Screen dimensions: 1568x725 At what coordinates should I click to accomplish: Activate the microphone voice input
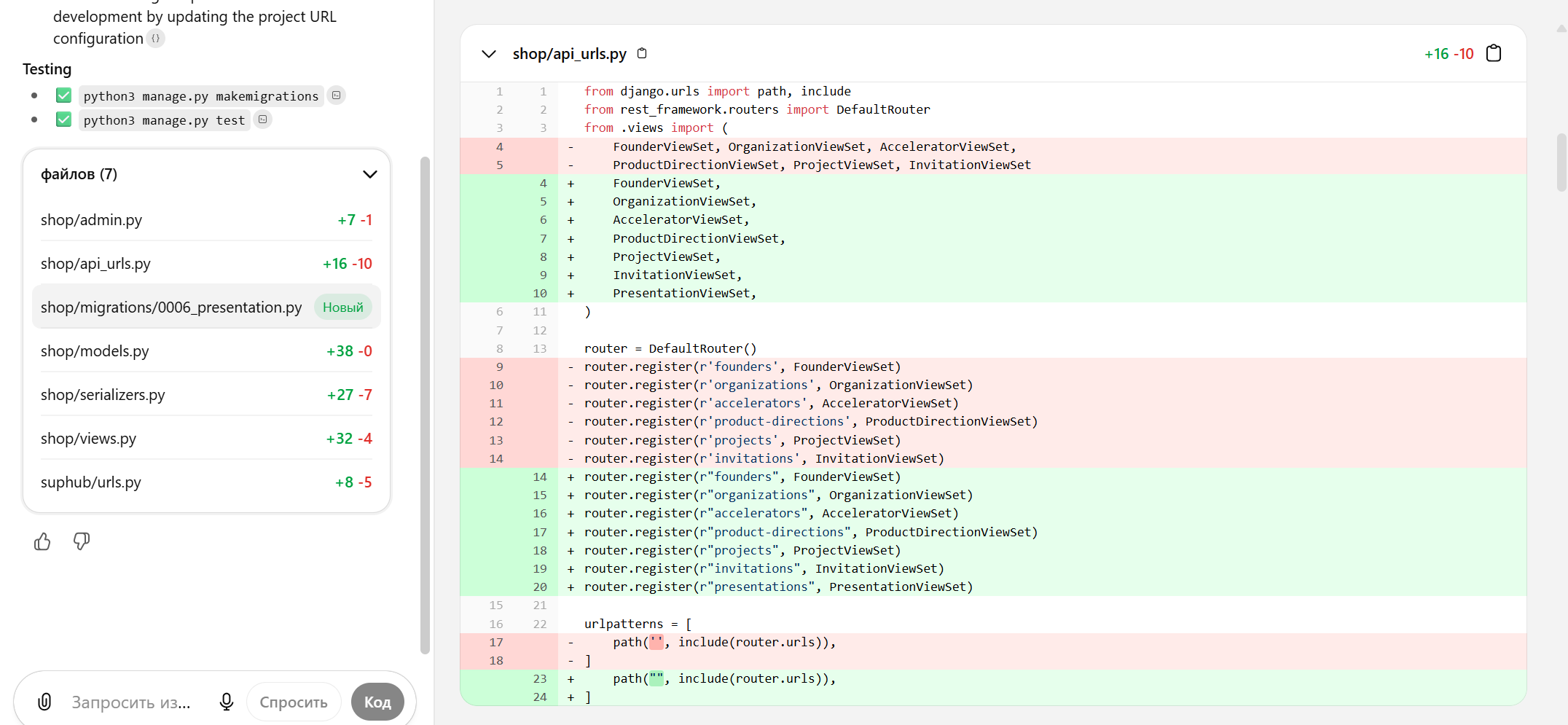(x=227, y=702)
